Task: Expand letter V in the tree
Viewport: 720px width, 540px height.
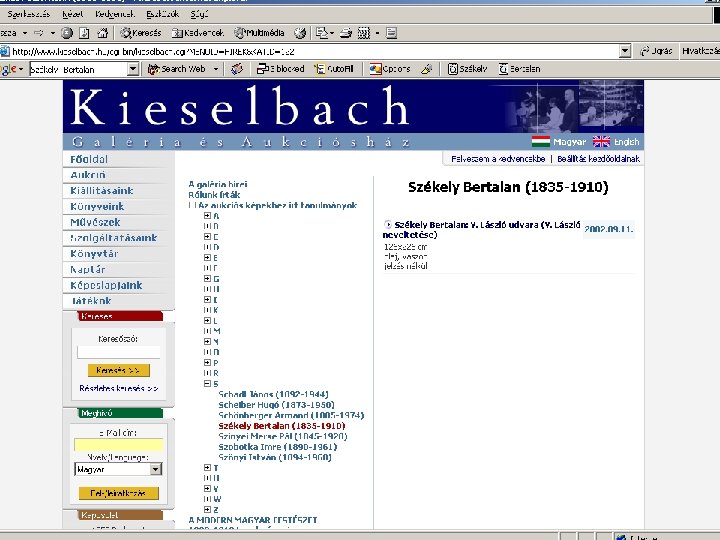Action: point(207,489)
